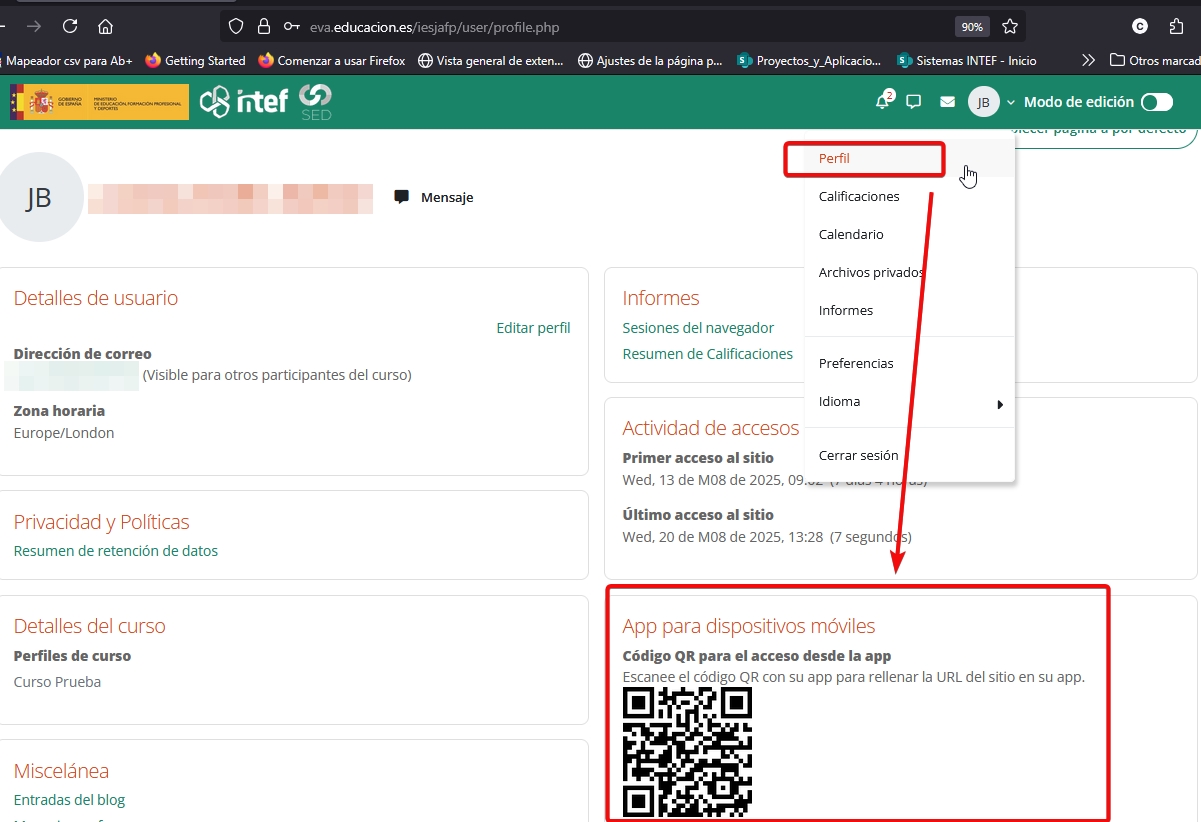Click the browser address bar URL
This screenshot has width=1201, height=822.
pos(434,27)
